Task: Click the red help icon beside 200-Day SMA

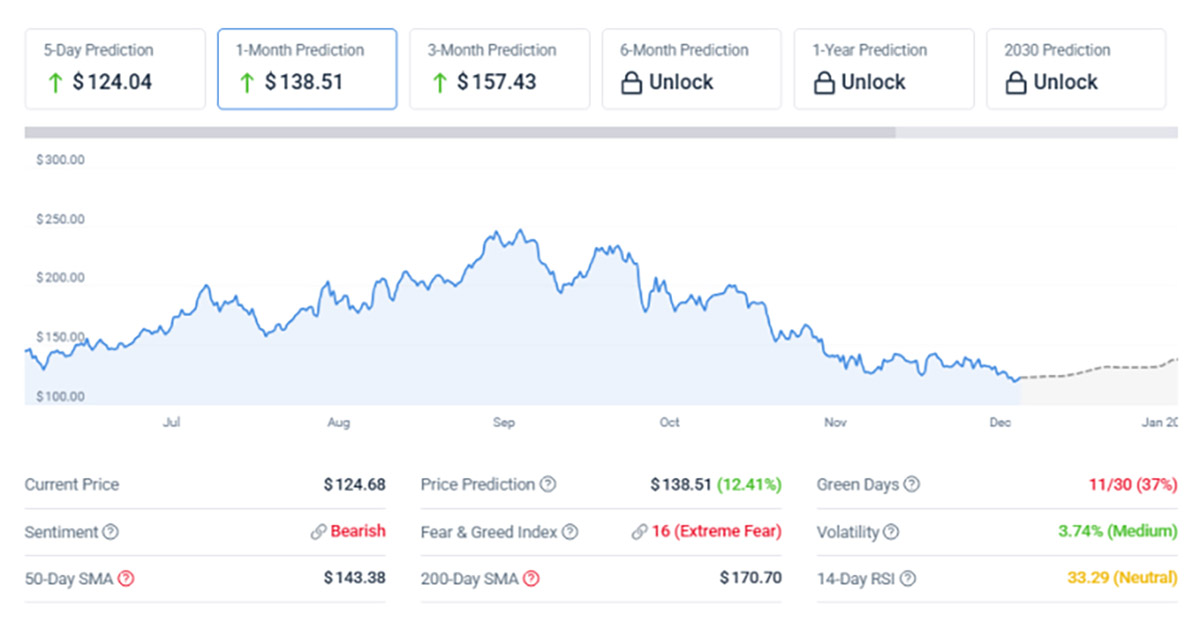Action: 531,578
